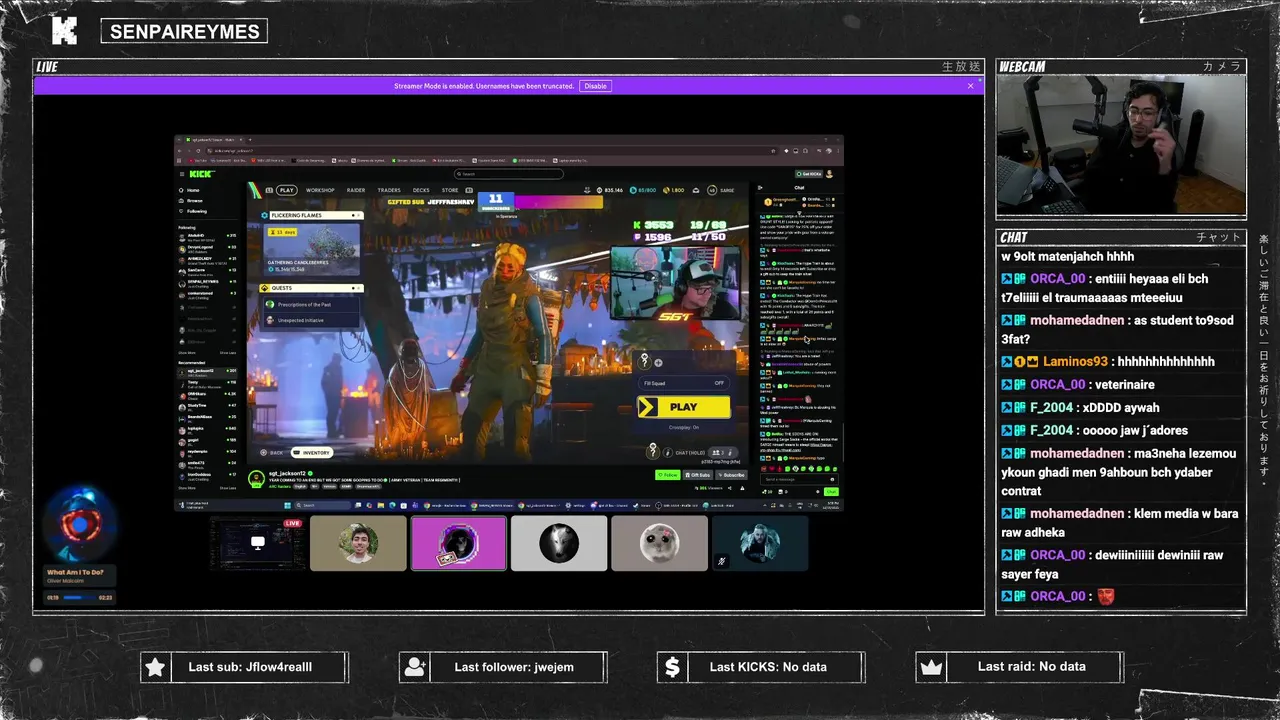Click green Chat send button
The width and height of the screenshot is (1280, 720).
point(830,492)
